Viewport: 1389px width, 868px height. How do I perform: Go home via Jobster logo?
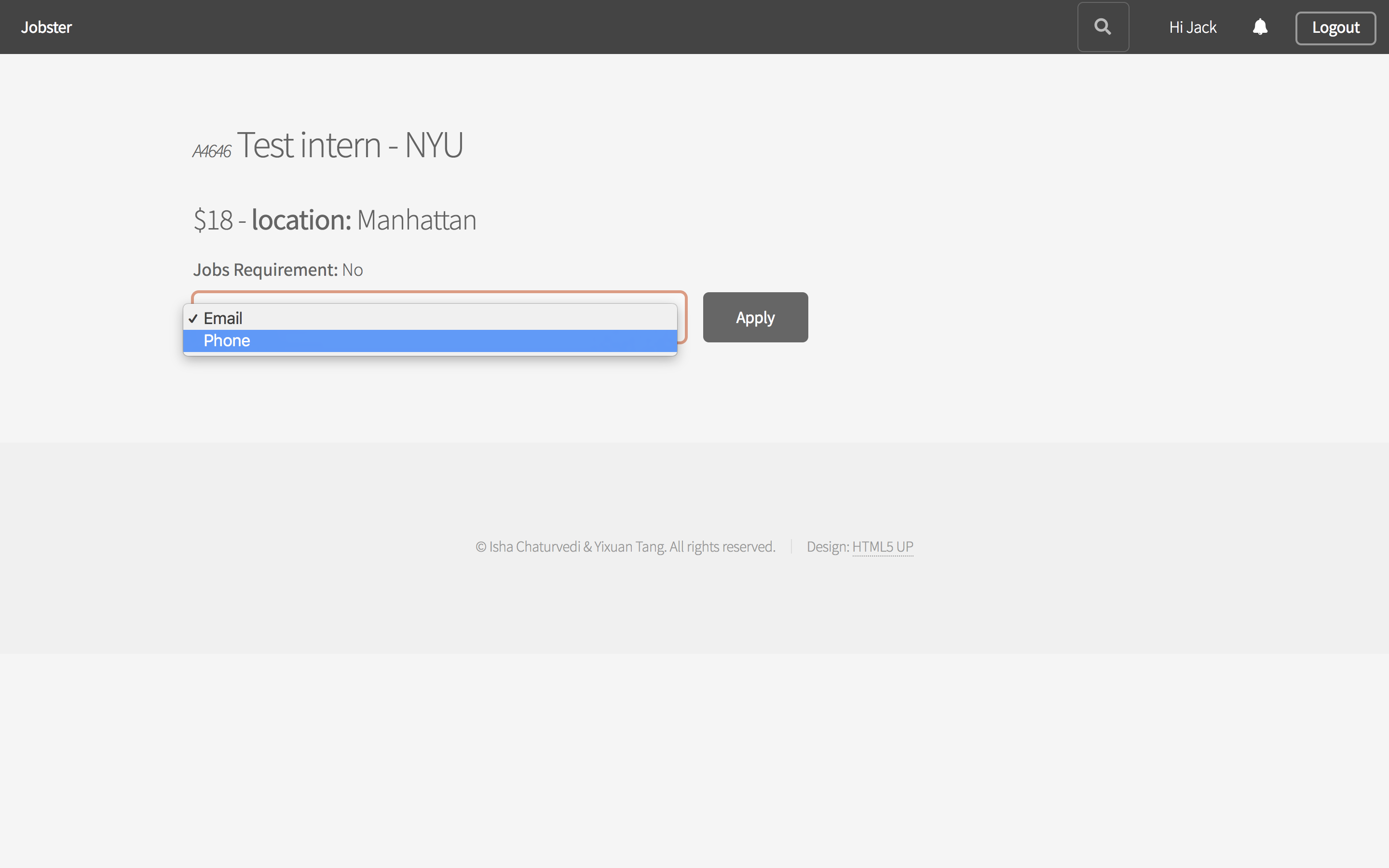tap(46, 27)
